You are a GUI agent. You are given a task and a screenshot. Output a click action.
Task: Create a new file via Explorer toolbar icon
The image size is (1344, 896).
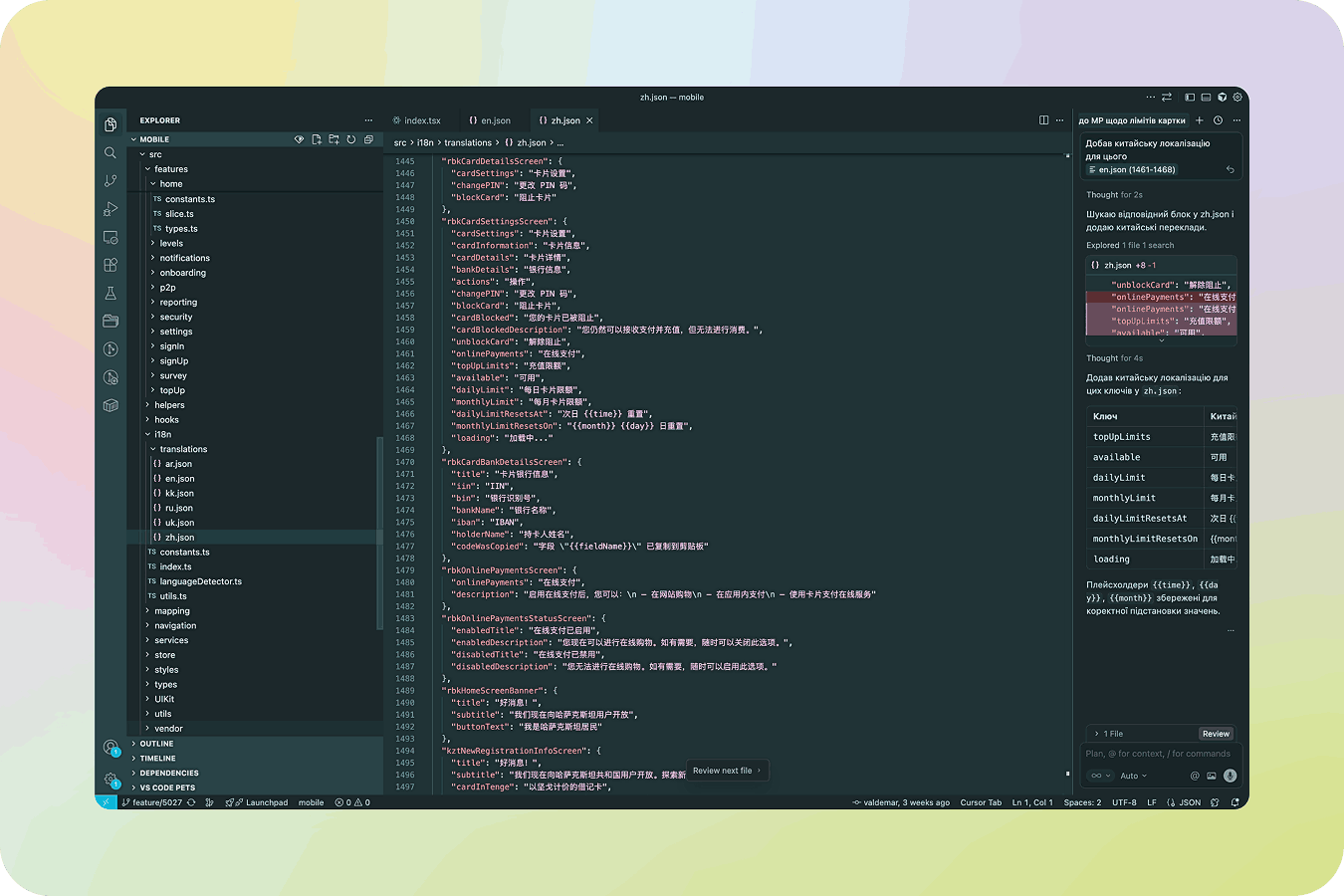coord(317,139)
